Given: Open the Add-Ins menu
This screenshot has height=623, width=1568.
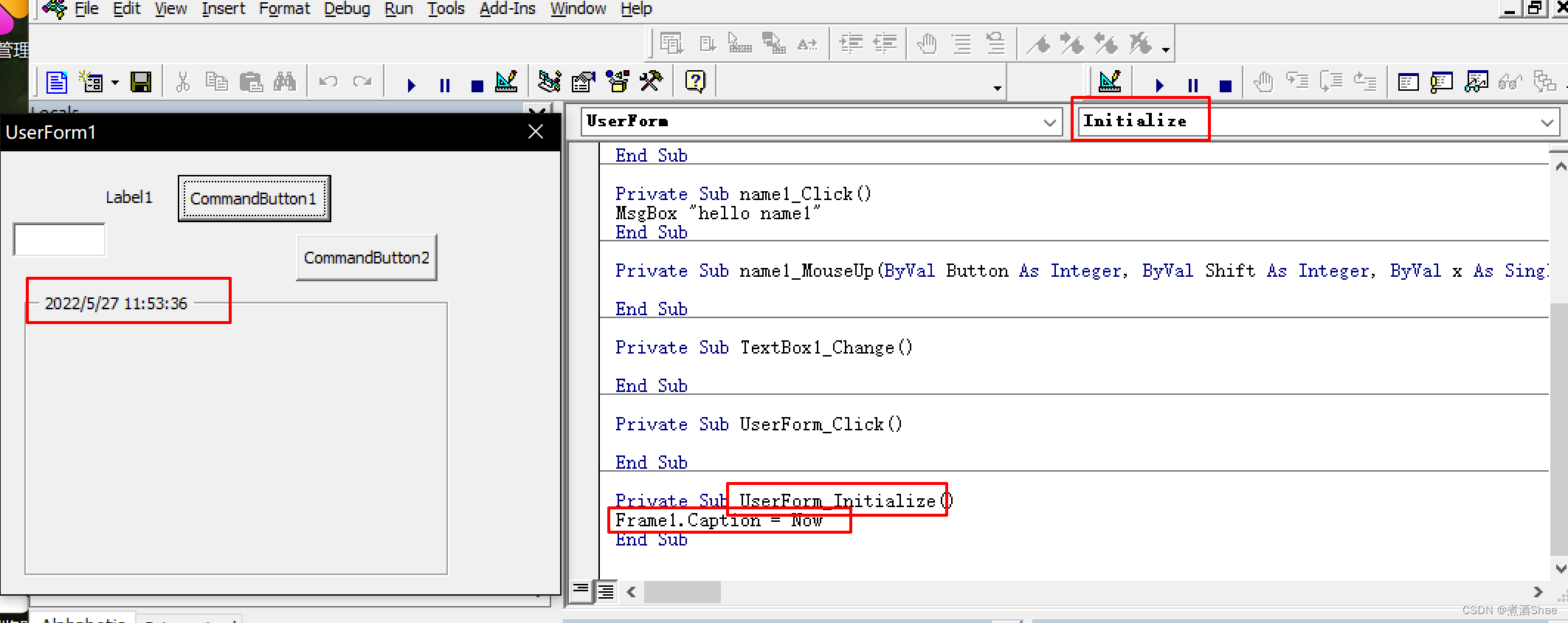Looking at the screenshot, I should click(507, 9).
